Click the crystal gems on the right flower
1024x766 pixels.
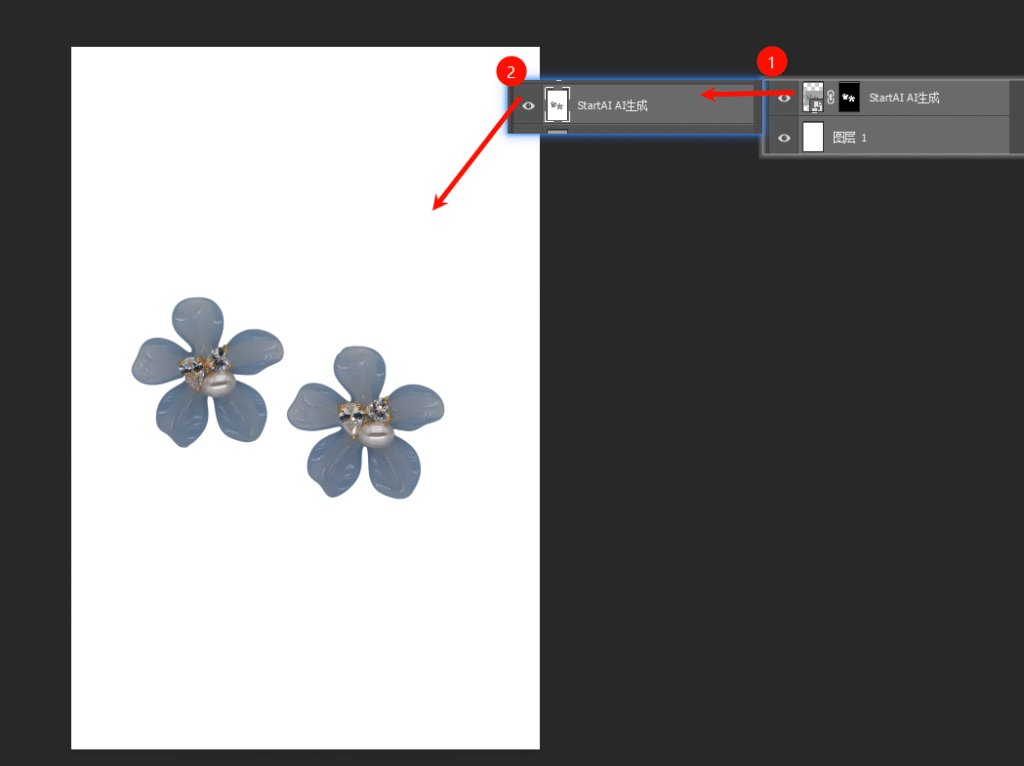(x=364, y=412)
